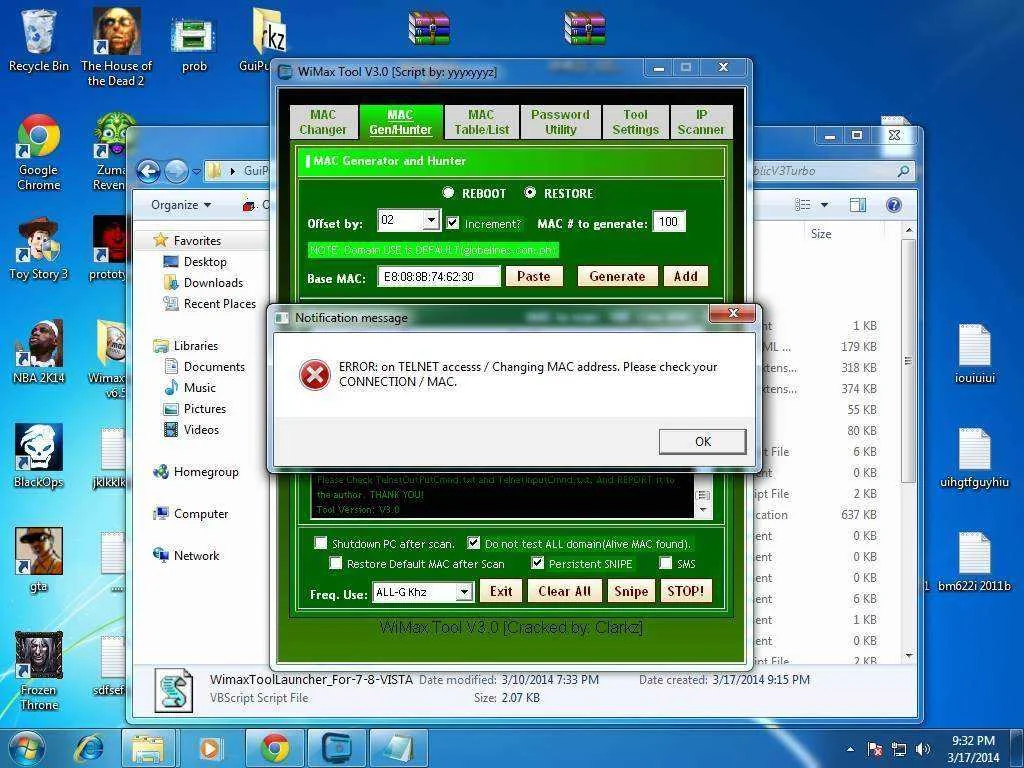The image size is (1024, 768).
Task: Click the Action Center flag icon
Action: pyautogui.click(x=875, y=750)
